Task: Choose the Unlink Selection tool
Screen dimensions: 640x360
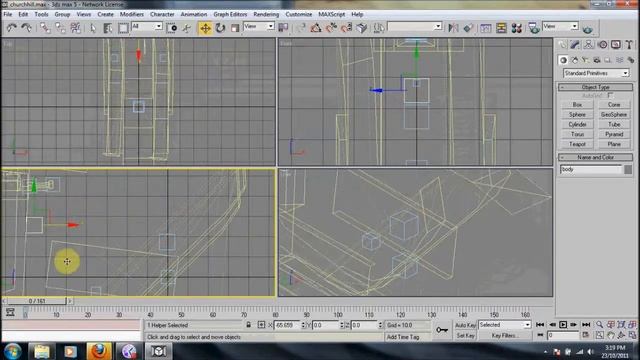Action: click(x=60, y=28)
